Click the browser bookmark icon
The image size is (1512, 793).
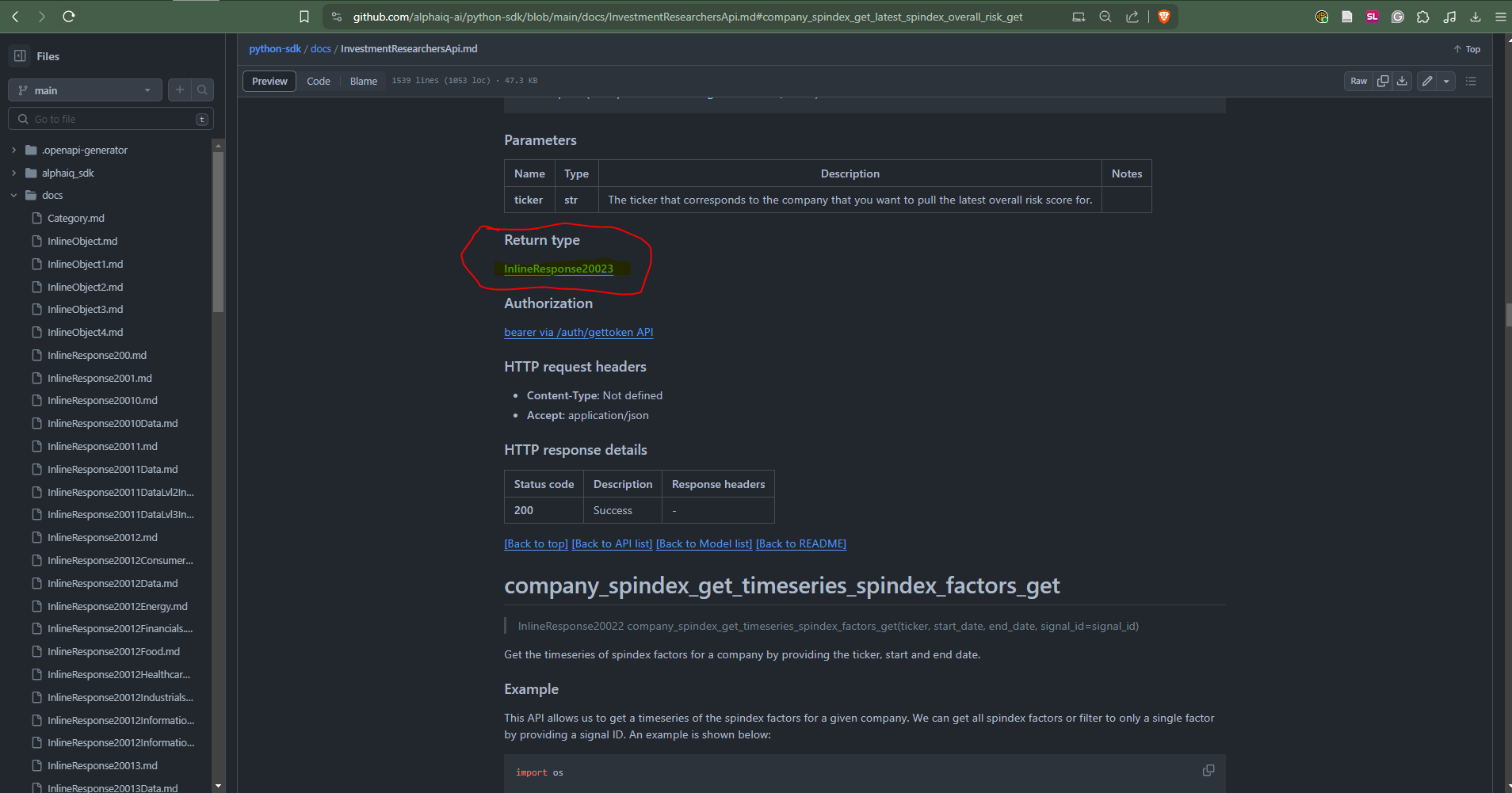click(x=304, y=17)
